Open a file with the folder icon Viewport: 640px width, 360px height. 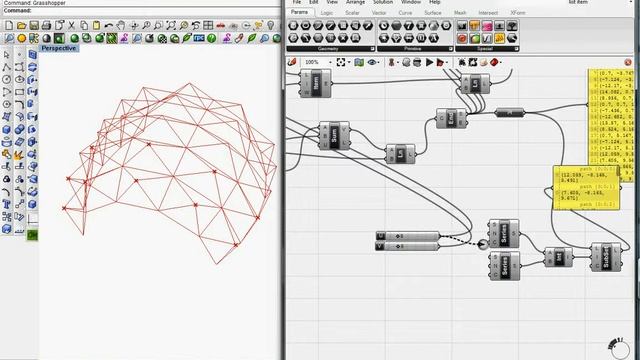(21, 25)
